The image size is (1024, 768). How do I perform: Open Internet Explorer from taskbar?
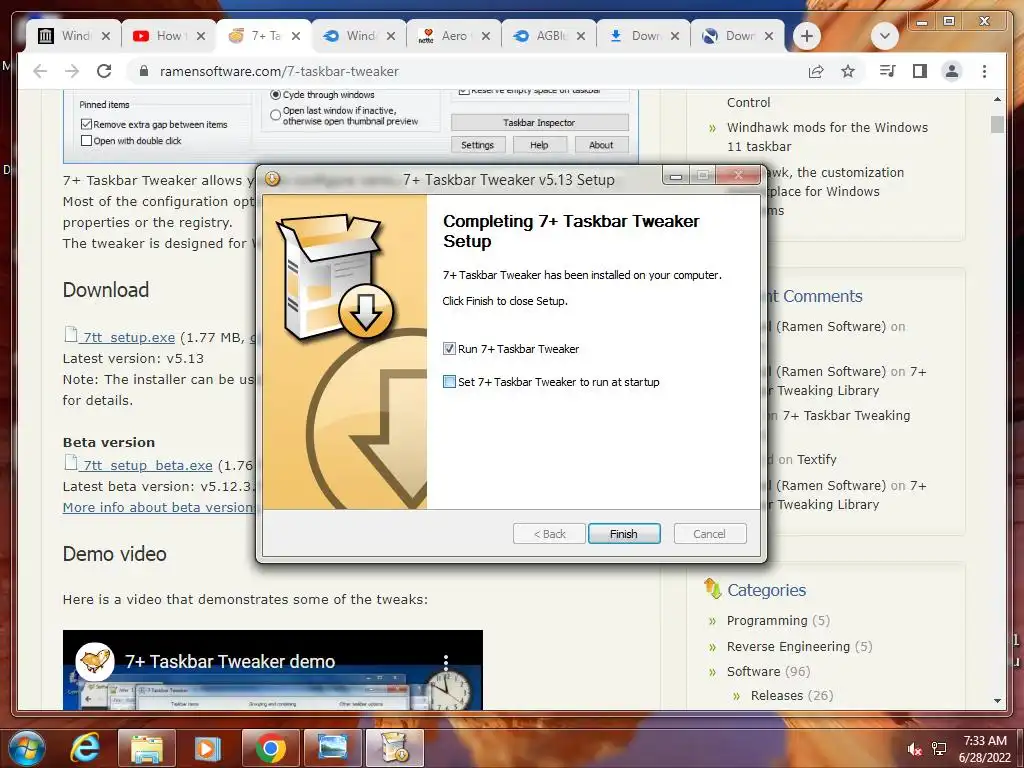(x=86, y=748)
